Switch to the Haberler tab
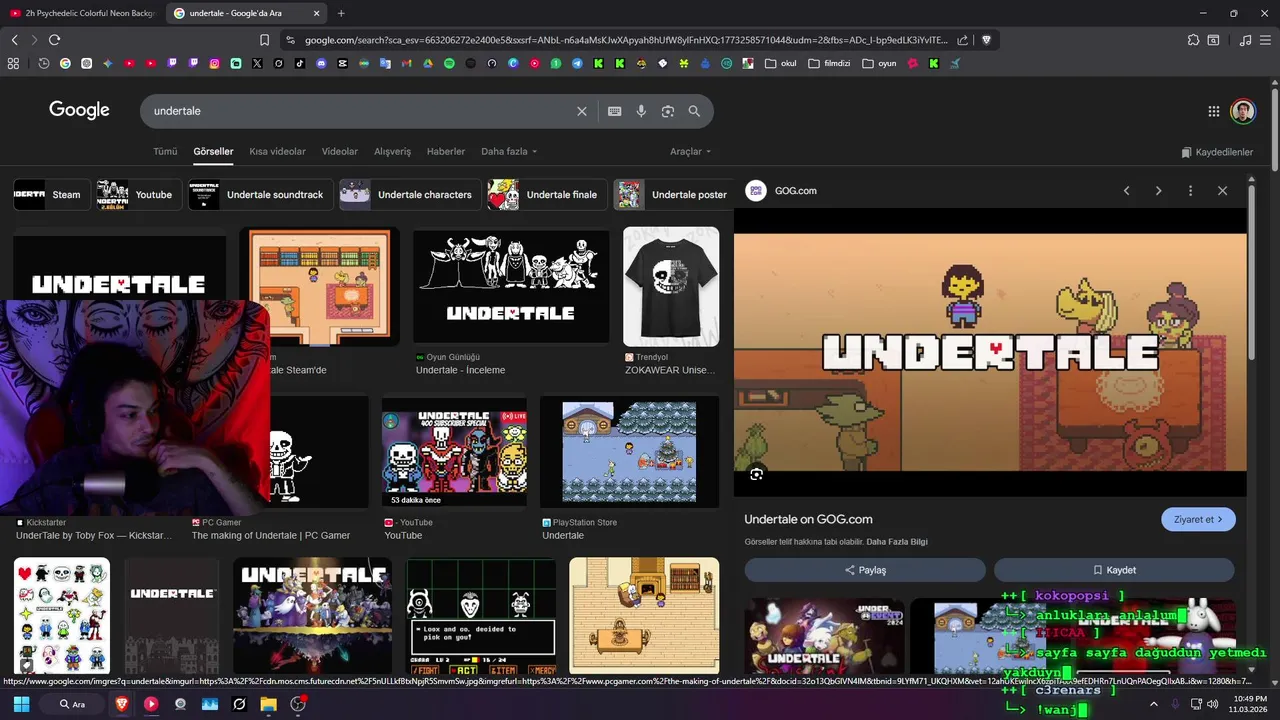The height and width of the screenshot is (720, 1280). (446, 152)
